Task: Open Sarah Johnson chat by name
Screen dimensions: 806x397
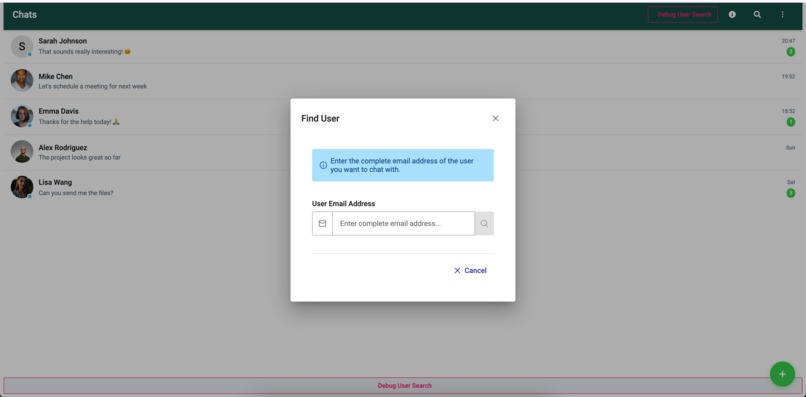Action: pyautogui.click(x=63, y=41)
